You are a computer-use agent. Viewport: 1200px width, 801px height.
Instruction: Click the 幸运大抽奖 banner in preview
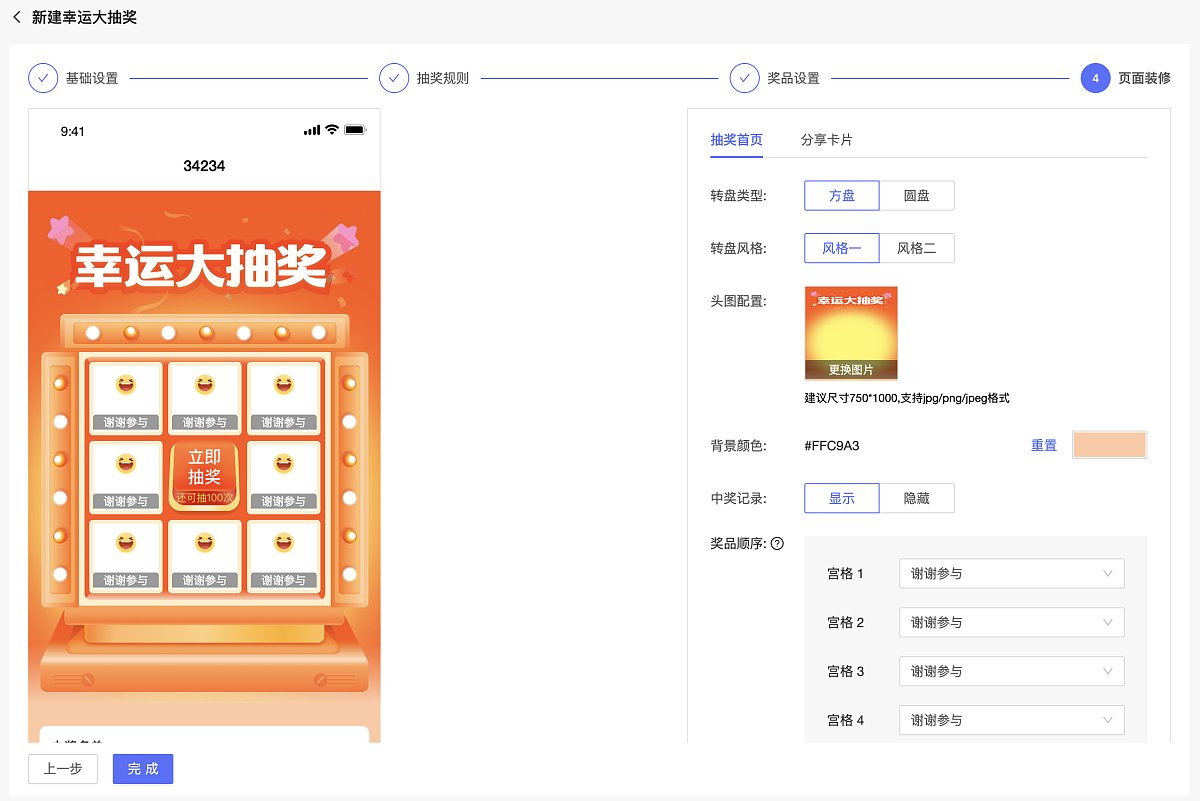pyautogui.click(x=203, y=265)
